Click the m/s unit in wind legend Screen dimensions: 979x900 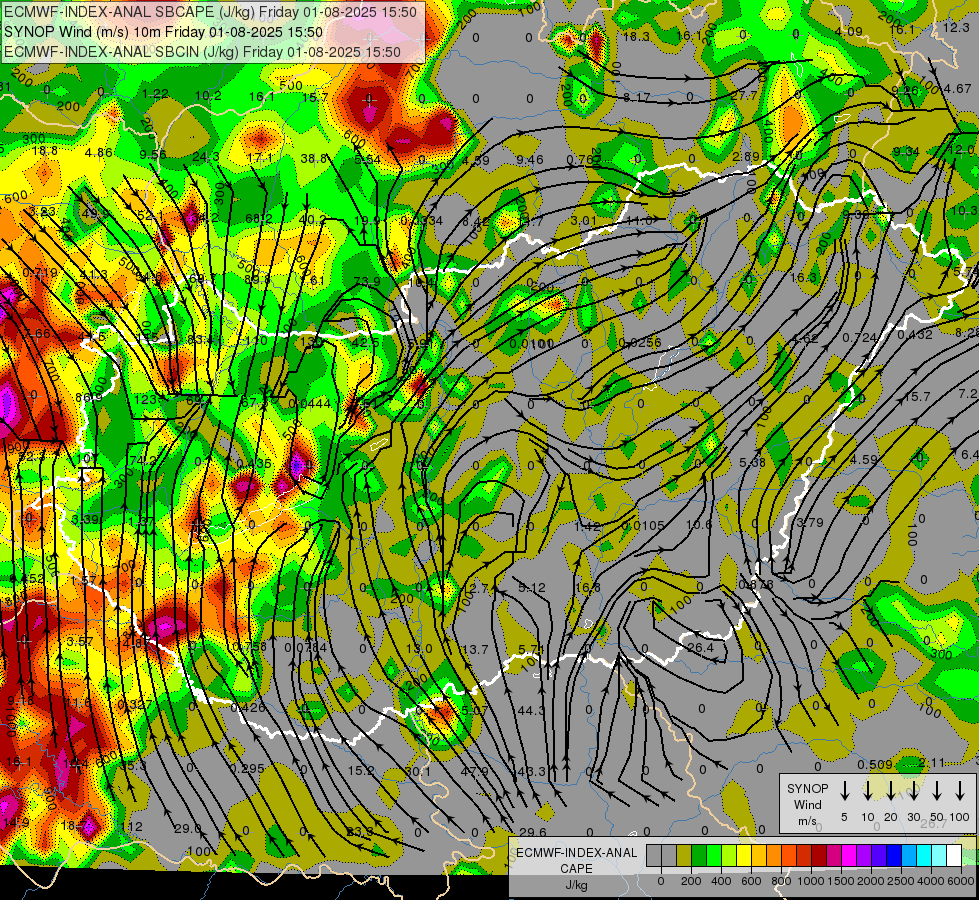(x=807, y=821)
